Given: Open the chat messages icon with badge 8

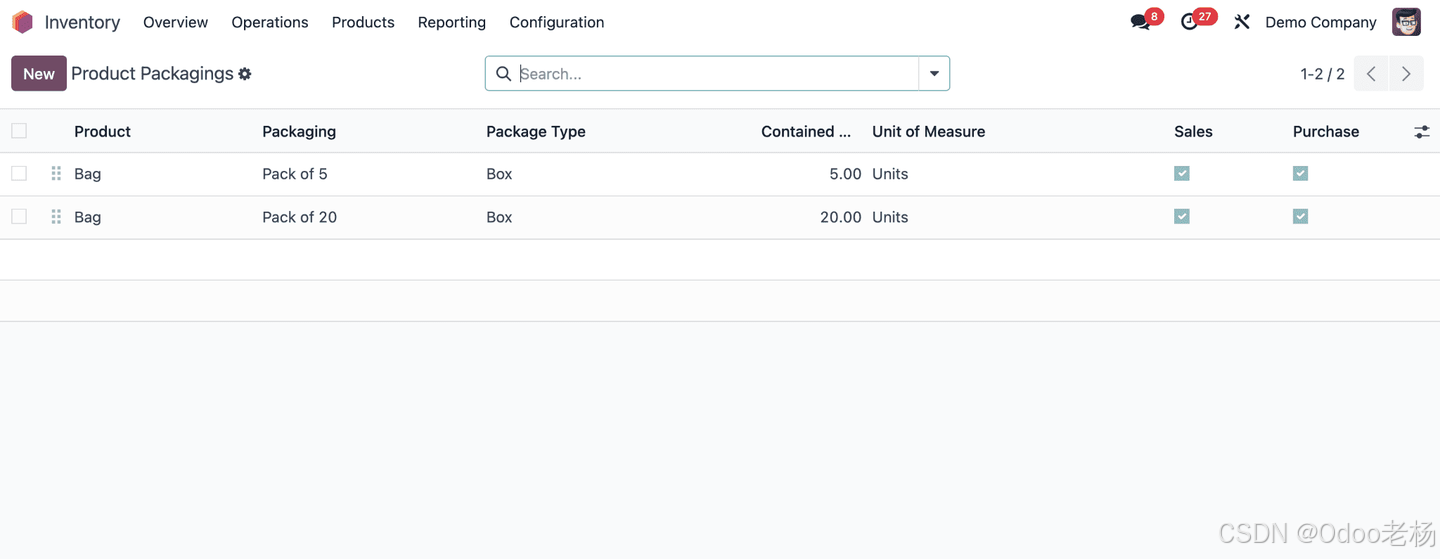Looking at the screenshot, I should point(1140,22).
